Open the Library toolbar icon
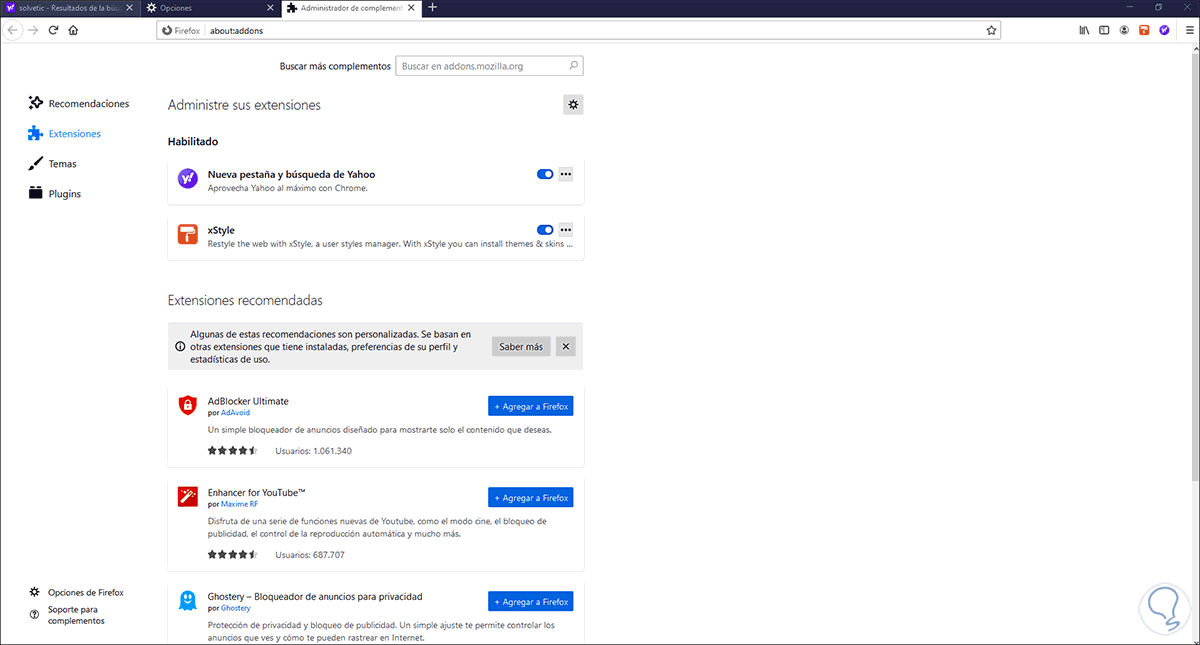The height and width of the screenshot is (645, 1200). click(1084, 30)
